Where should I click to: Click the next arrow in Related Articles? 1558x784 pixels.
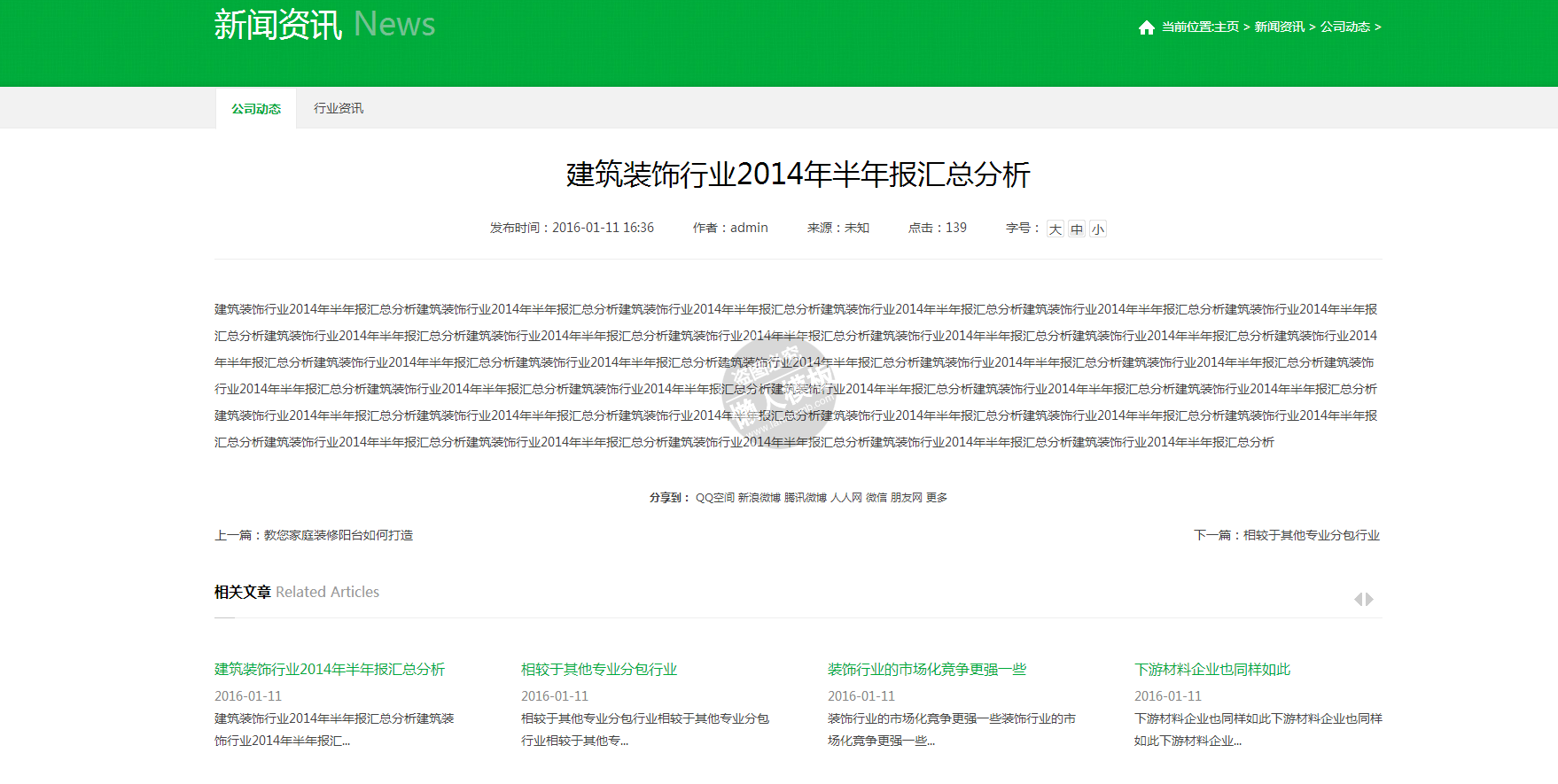(1369, 600)
